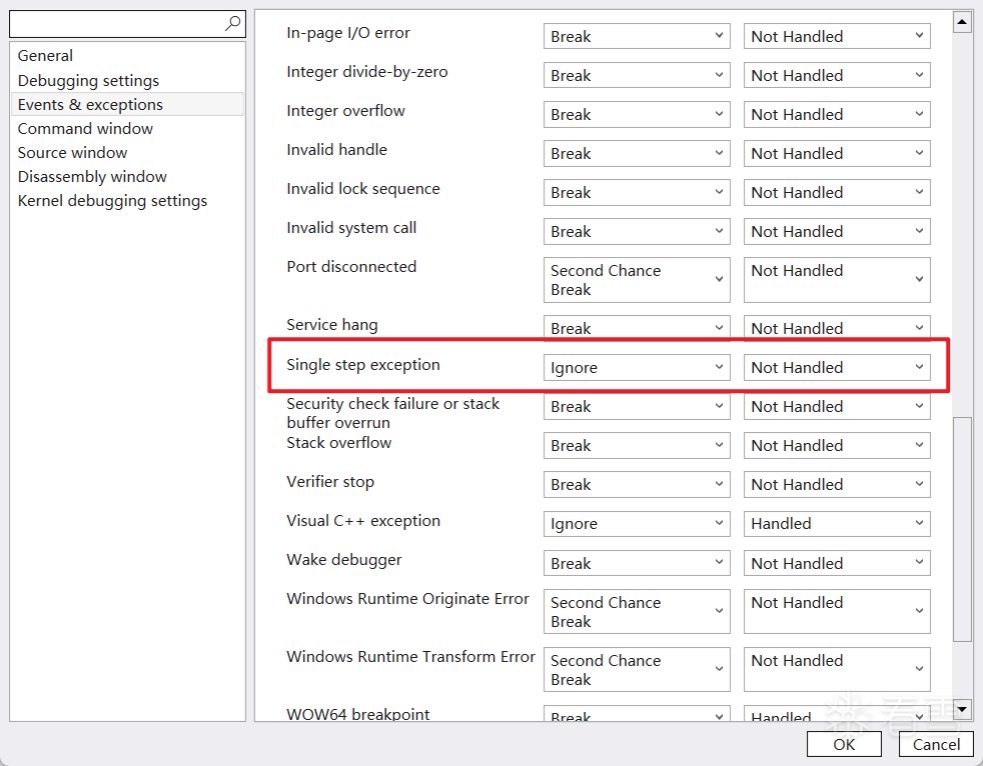The width and height of the screenshot is (983, 766).
Task: Open Stack overflow Break dropdown
Action: coord(637,446)
